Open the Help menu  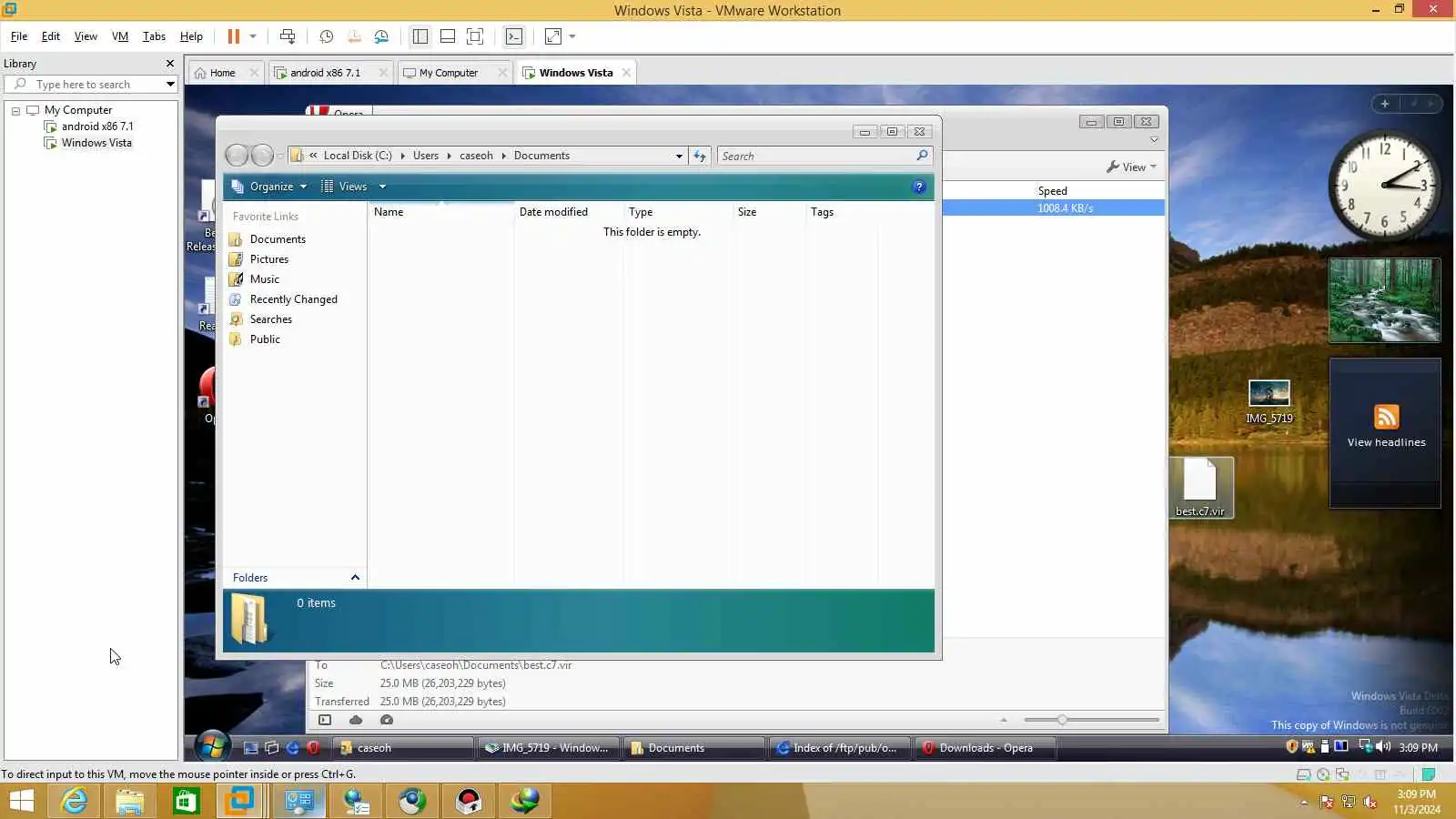click(x=191, y=36)
